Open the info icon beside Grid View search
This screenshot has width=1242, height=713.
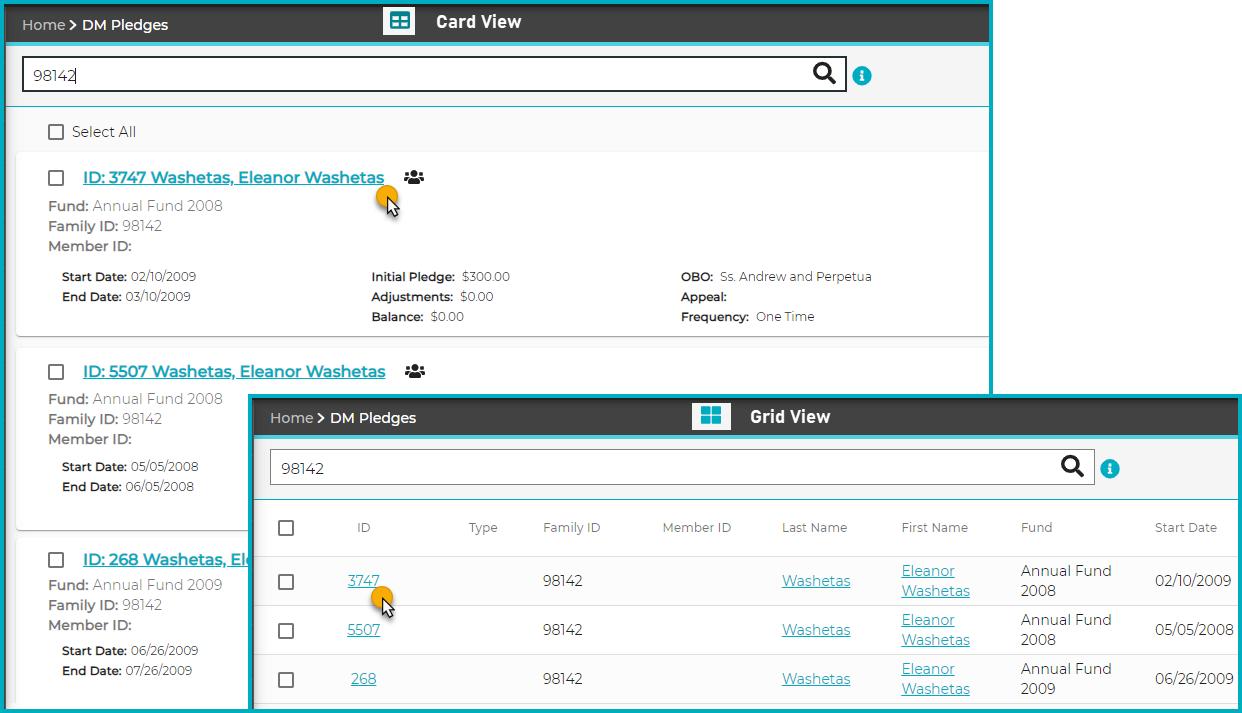point(1110,468)
